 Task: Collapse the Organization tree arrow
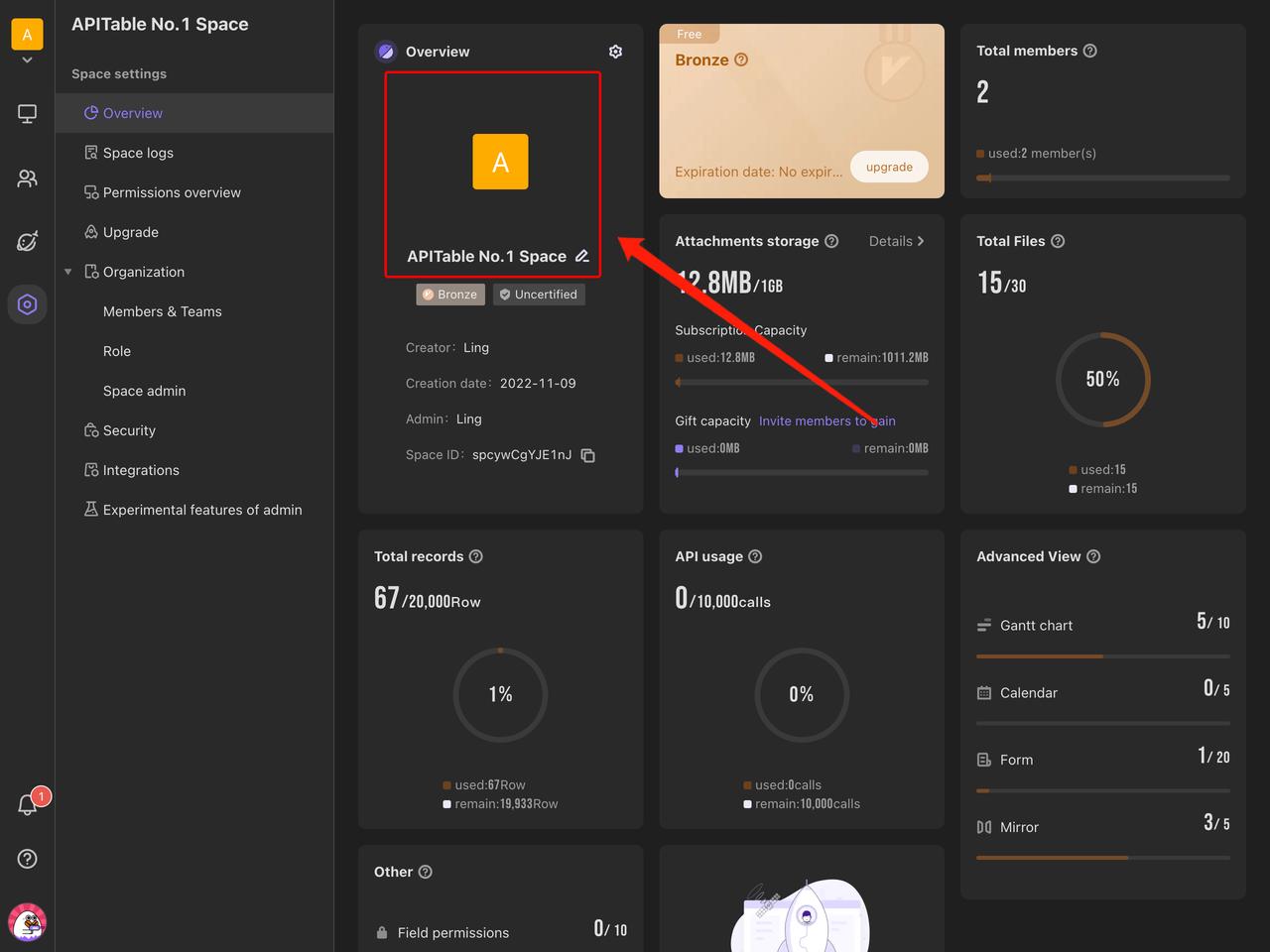pyautogui.click(x=68, y=272)
